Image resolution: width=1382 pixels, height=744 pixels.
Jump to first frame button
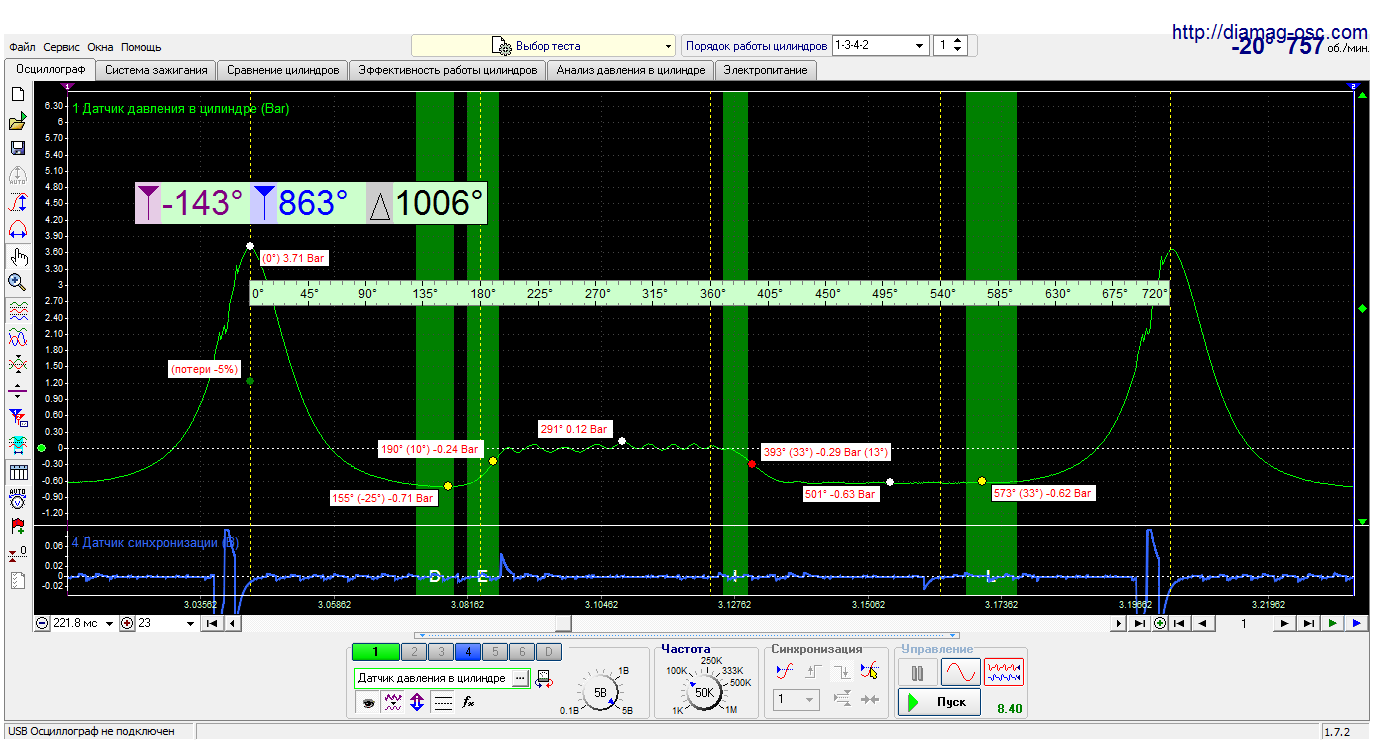[212, 623]
